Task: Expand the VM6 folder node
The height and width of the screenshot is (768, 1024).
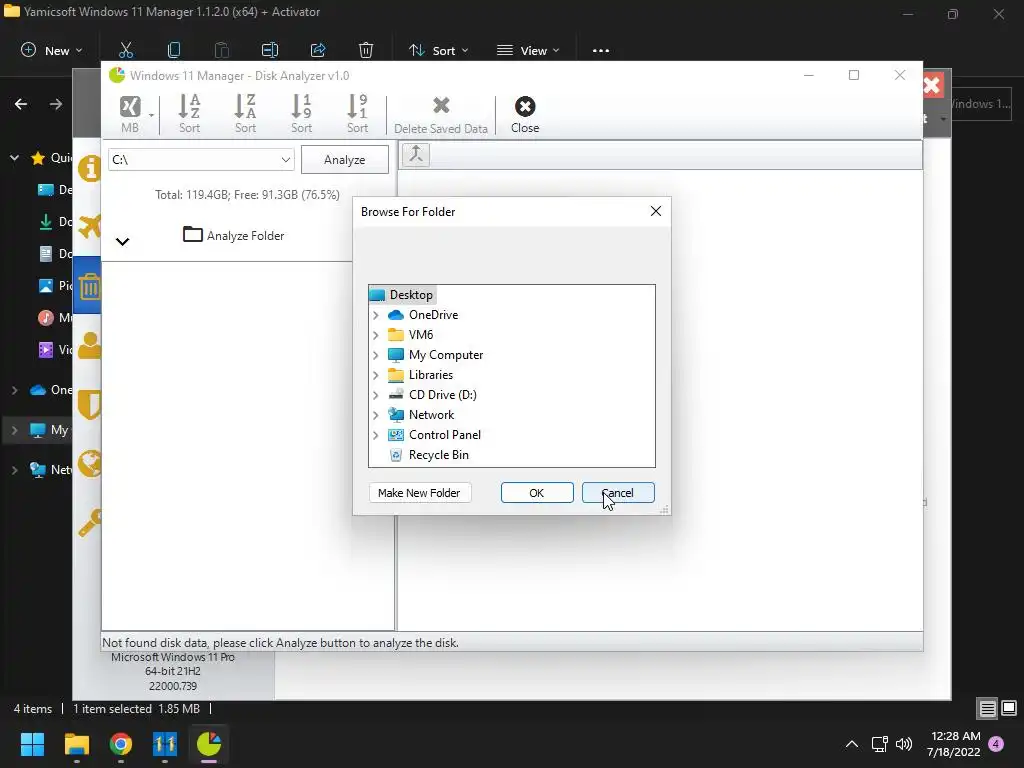Action: coord(376,335)
